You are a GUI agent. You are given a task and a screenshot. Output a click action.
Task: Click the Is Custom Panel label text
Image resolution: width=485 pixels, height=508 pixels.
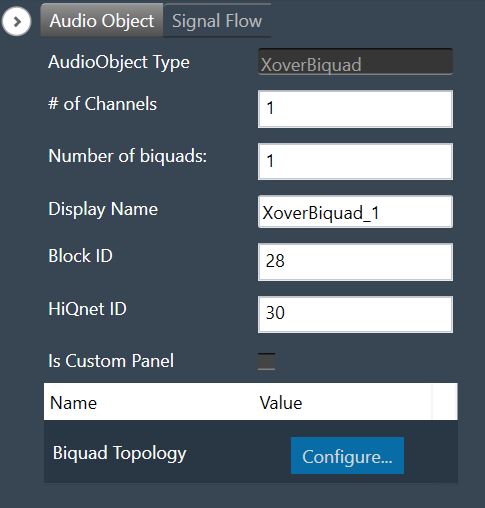click(111, 361)
